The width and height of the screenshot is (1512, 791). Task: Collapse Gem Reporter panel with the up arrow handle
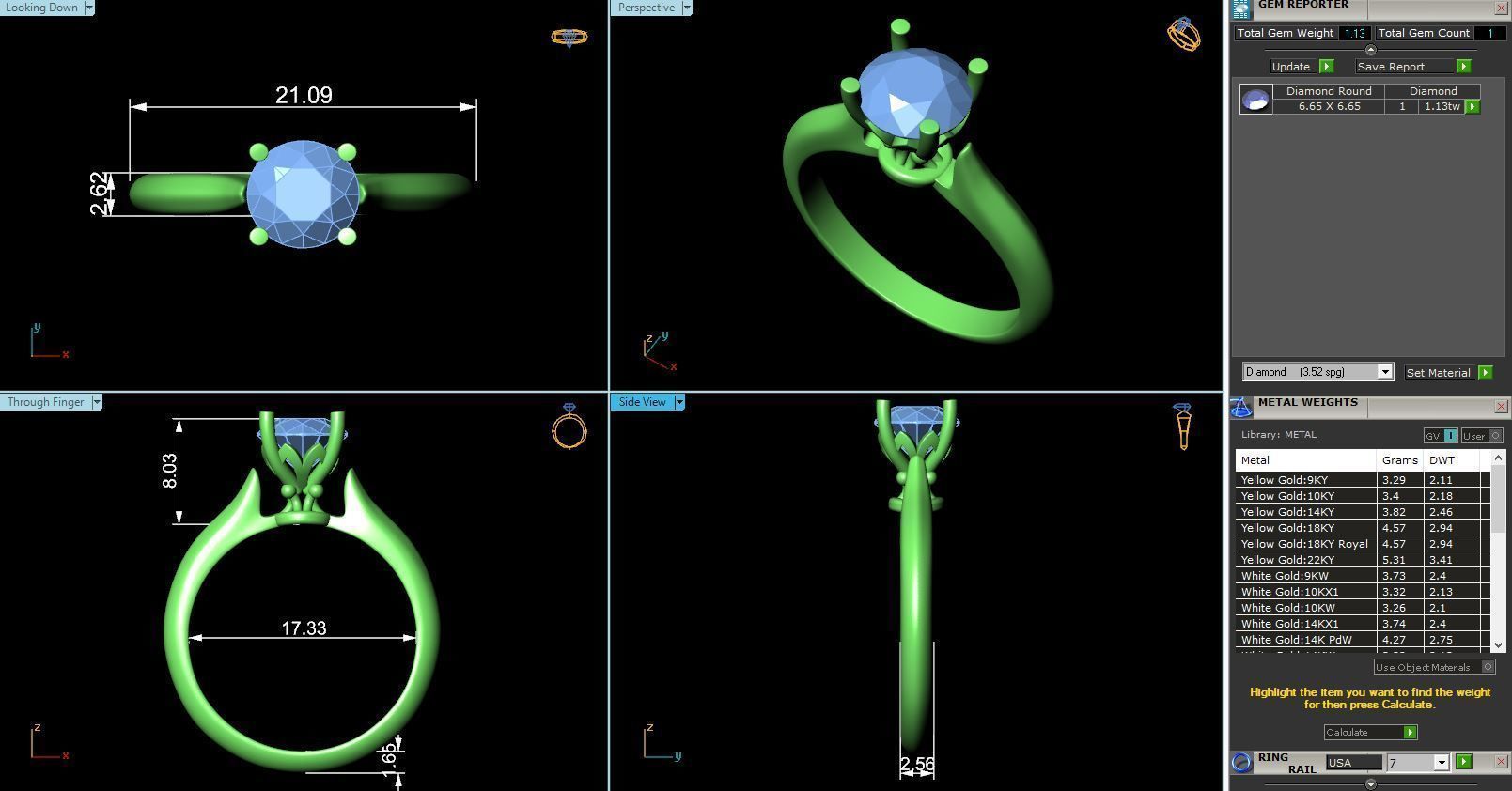tap(1370, 50)
